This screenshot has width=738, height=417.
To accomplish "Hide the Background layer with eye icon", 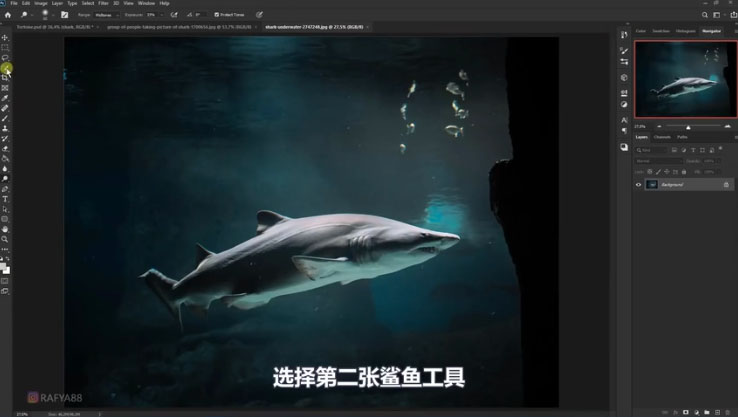I will coord(639,185).
